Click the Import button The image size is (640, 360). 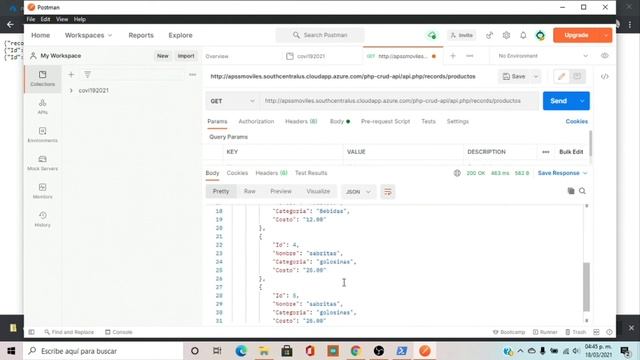coord(186,56)
